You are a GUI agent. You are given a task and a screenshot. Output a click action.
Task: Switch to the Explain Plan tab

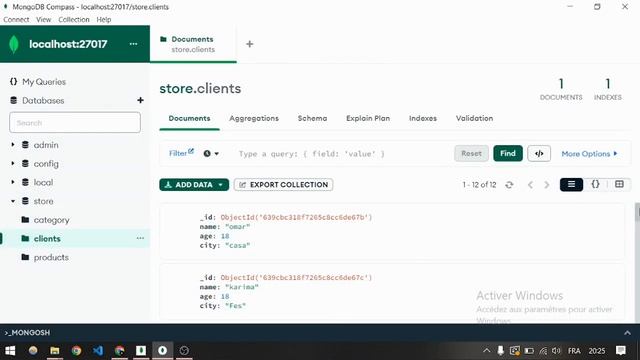click(x=368, y=118)
